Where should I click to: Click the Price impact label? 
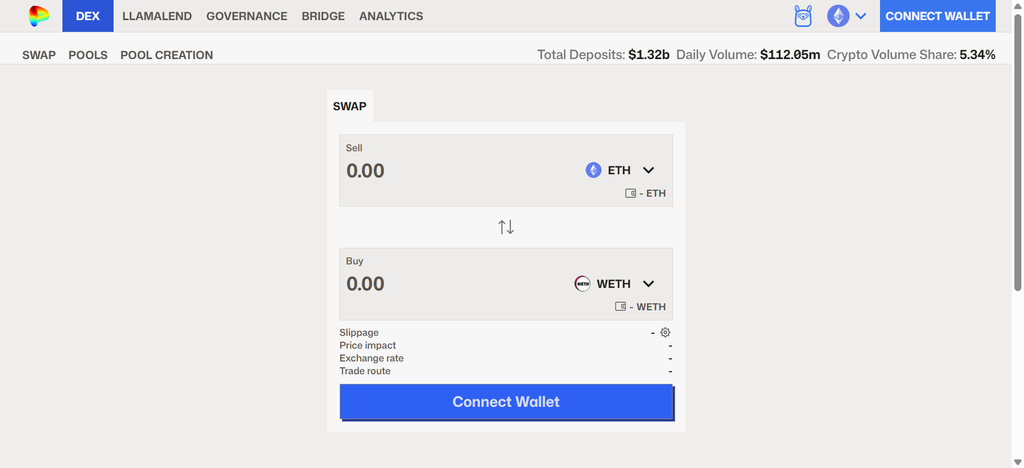[368, 345]
